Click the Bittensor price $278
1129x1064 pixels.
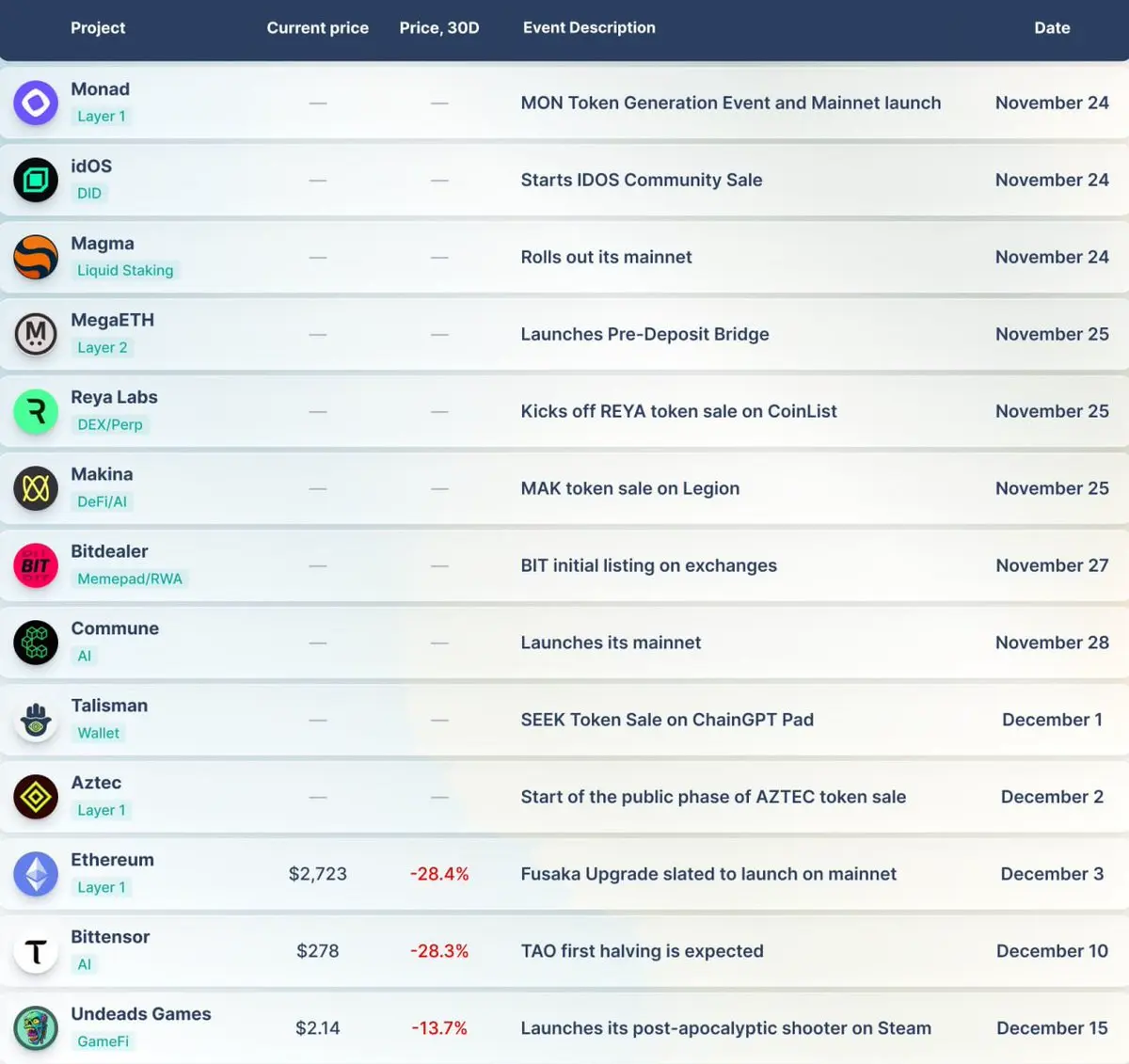point(318,951)
